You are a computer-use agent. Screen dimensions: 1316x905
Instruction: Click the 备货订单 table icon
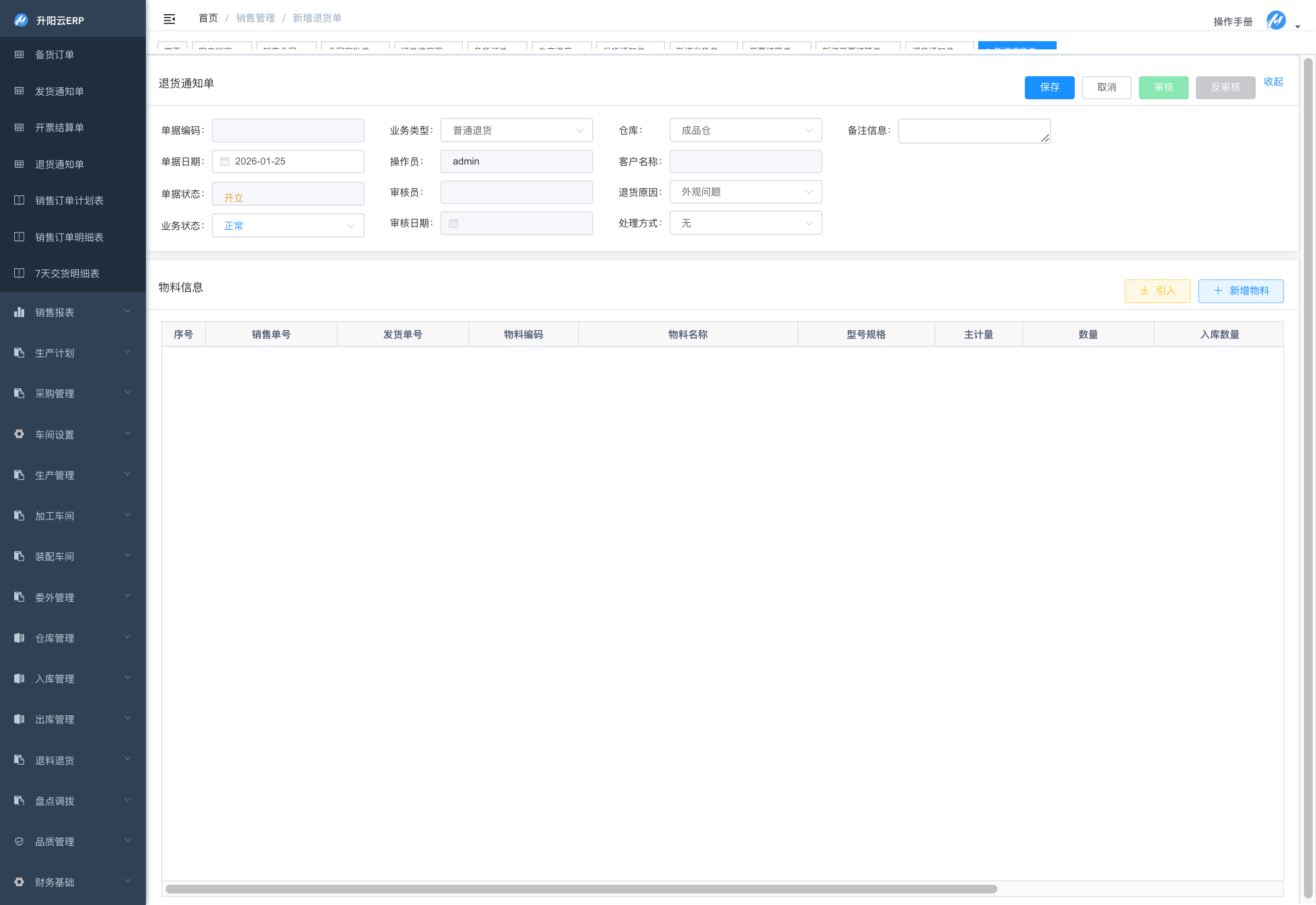(x=19, y=54)
